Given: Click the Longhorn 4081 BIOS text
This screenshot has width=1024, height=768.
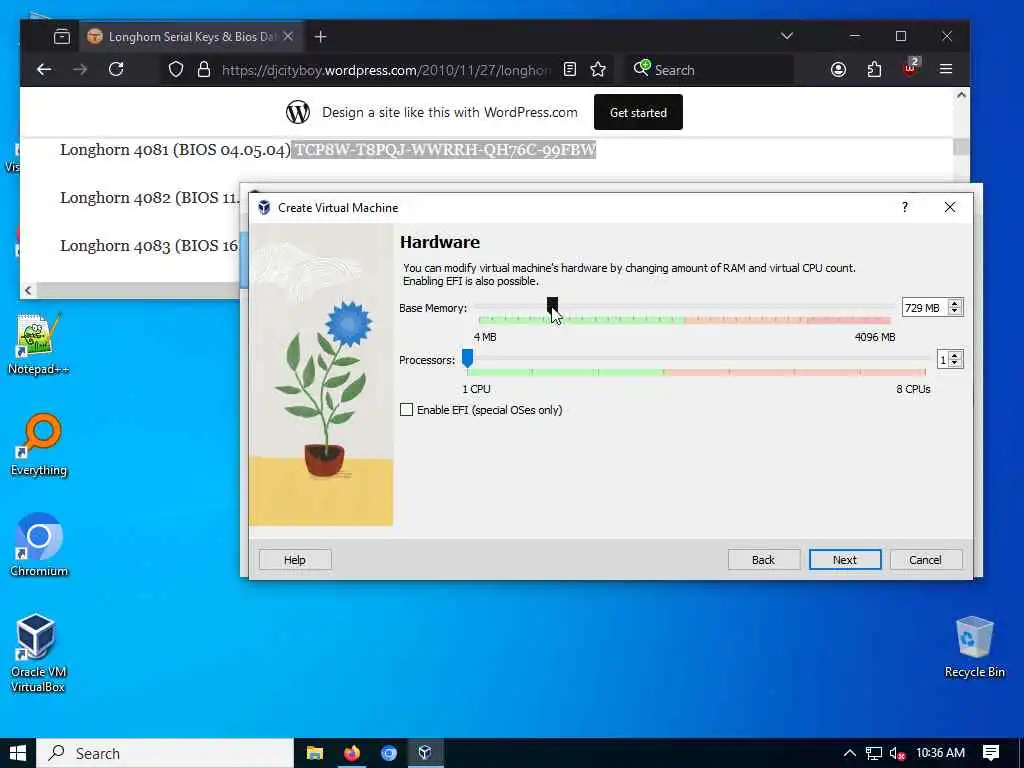Looking at the screenshot, I should tap(175, 150).
